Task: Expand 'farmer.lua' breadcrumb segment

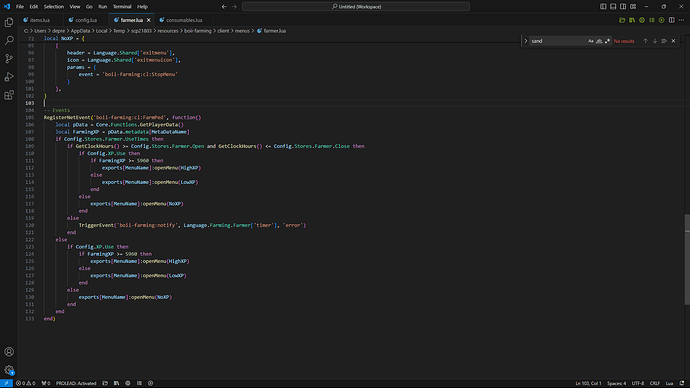Action: pyautogui.click(x=275, y=31)
